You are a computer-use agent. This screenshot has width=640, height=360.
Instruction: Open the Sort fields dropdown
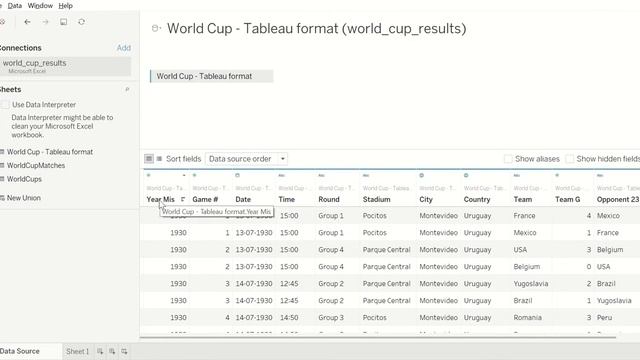point(246,159)
